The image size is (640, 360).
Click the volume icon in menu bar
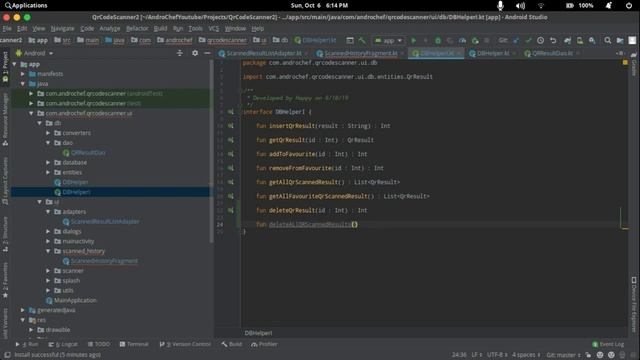pos(520,6)
